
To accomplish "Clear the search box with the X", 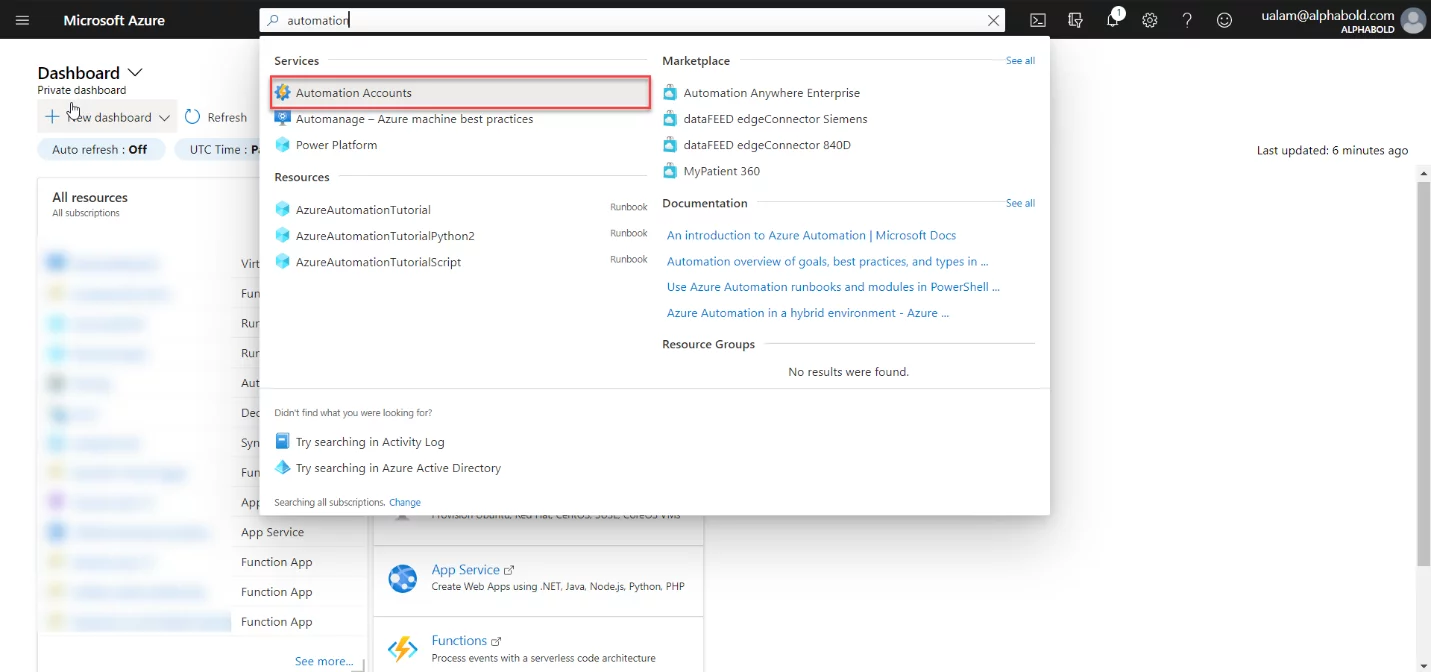I will [994, 20].
